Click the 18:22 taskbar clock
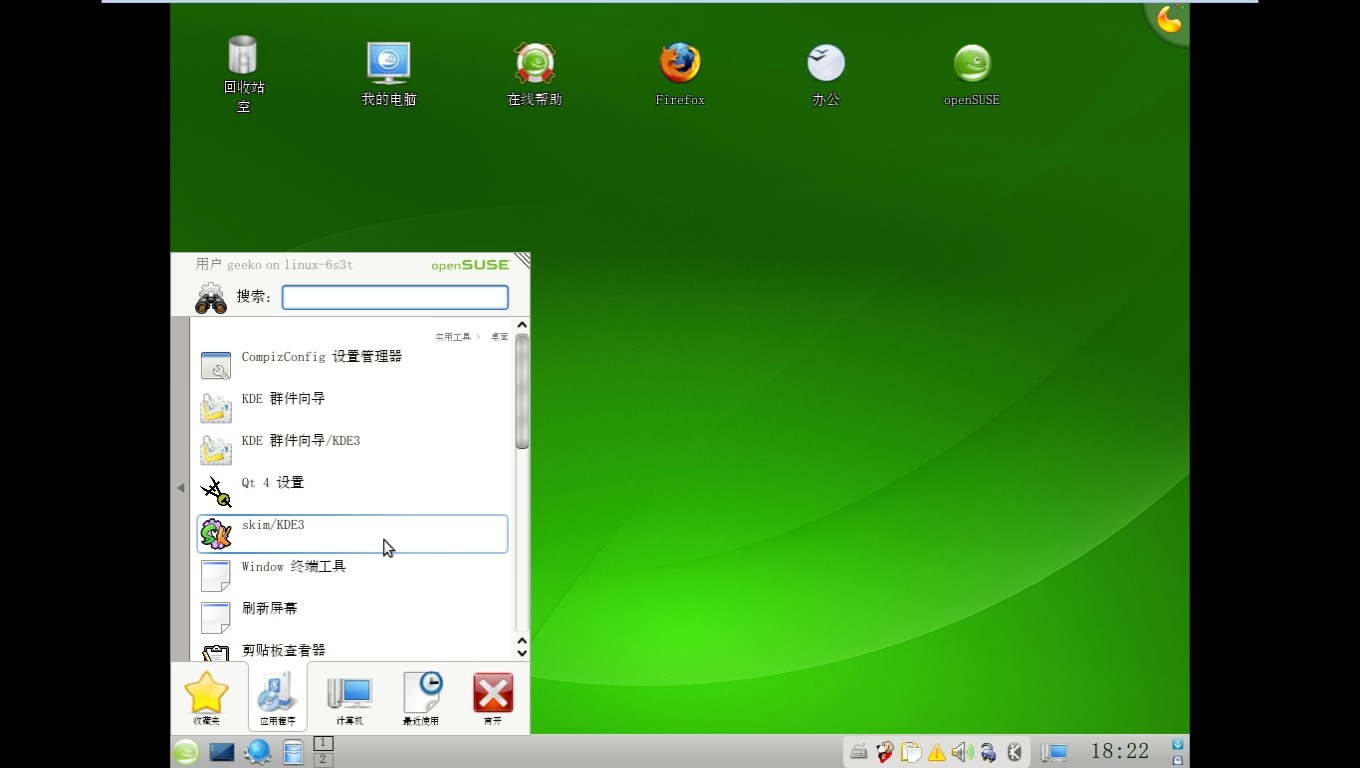 [1120, 751]
